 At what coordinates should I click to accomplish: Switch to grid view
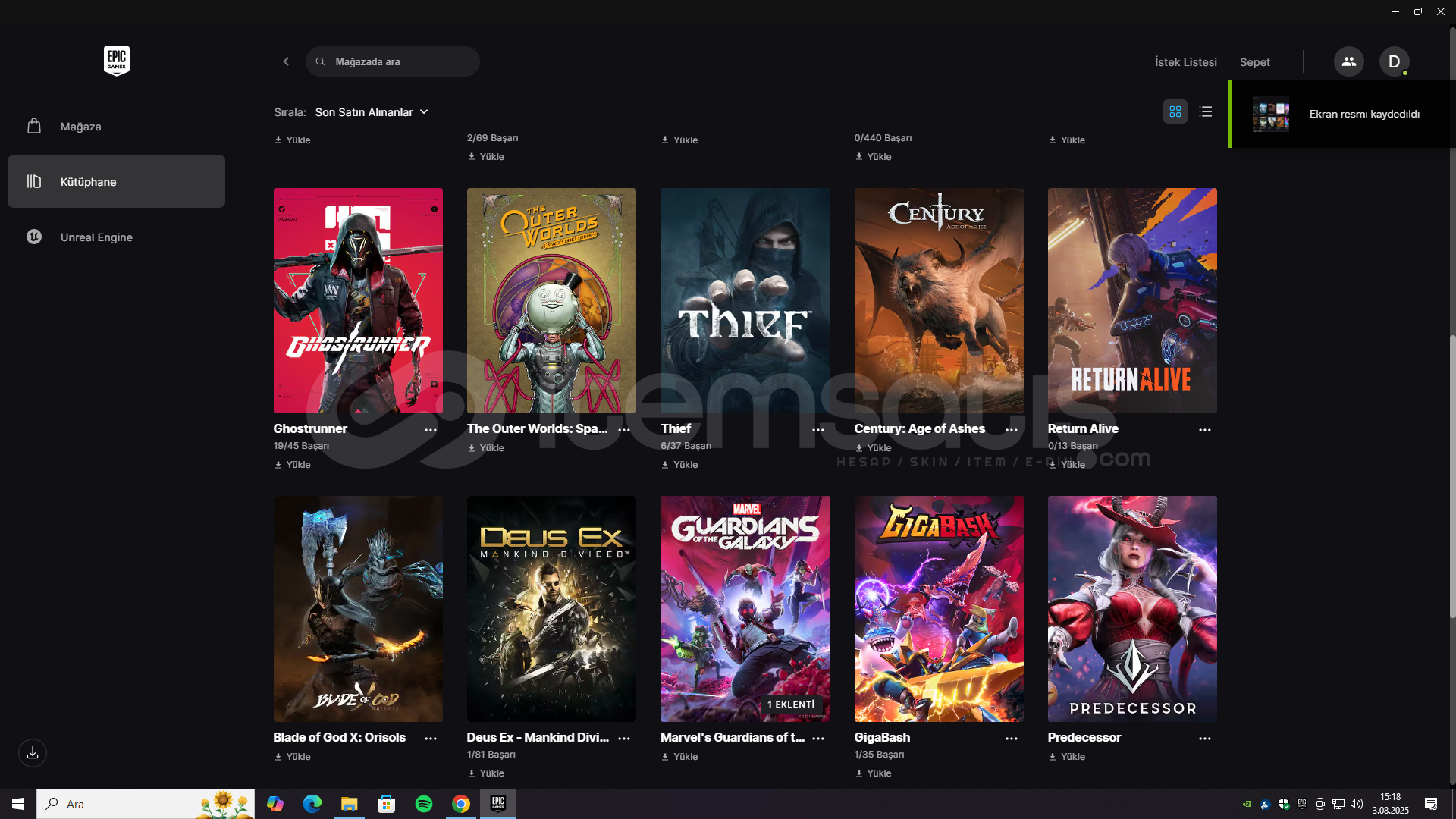pyautogui.click(x=1175, y=111)
